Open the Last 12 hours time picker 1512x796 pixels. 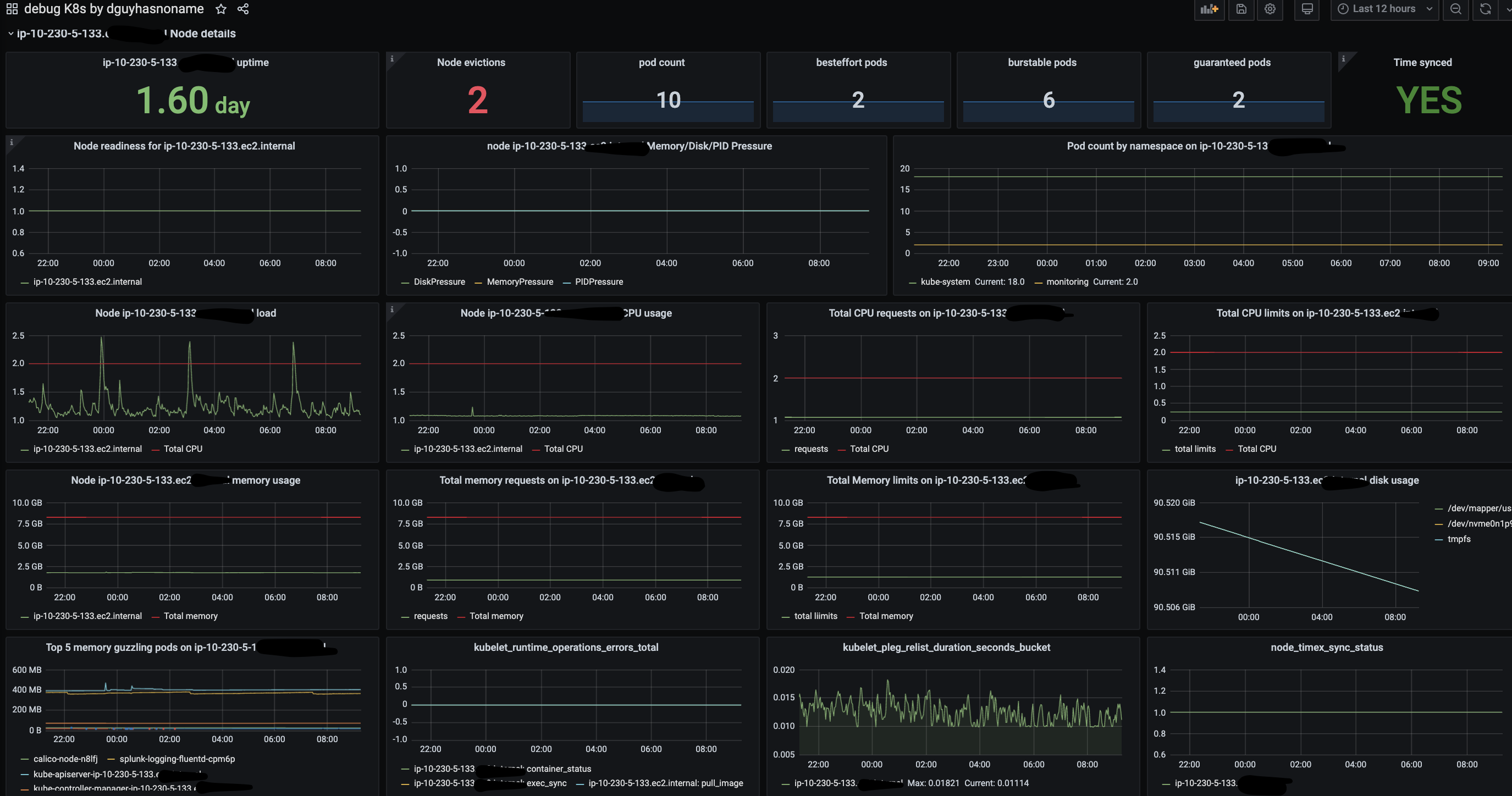(x=1384, y=9)
